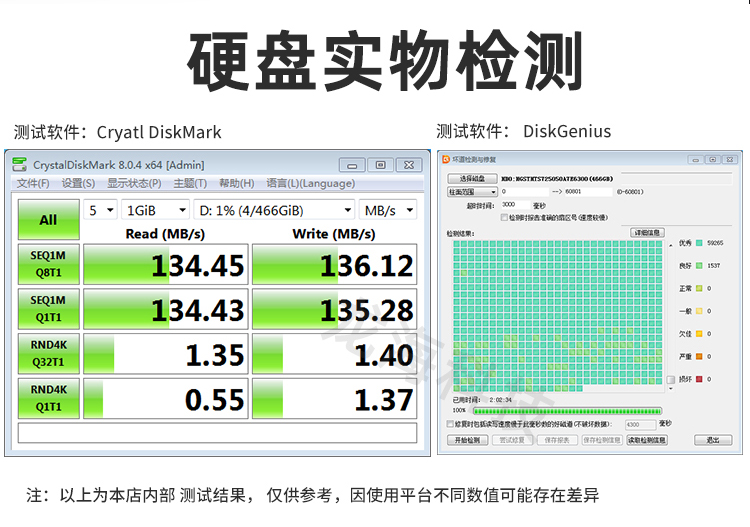Click the CrystalDiskMark title bar app icon

[20, 165]
